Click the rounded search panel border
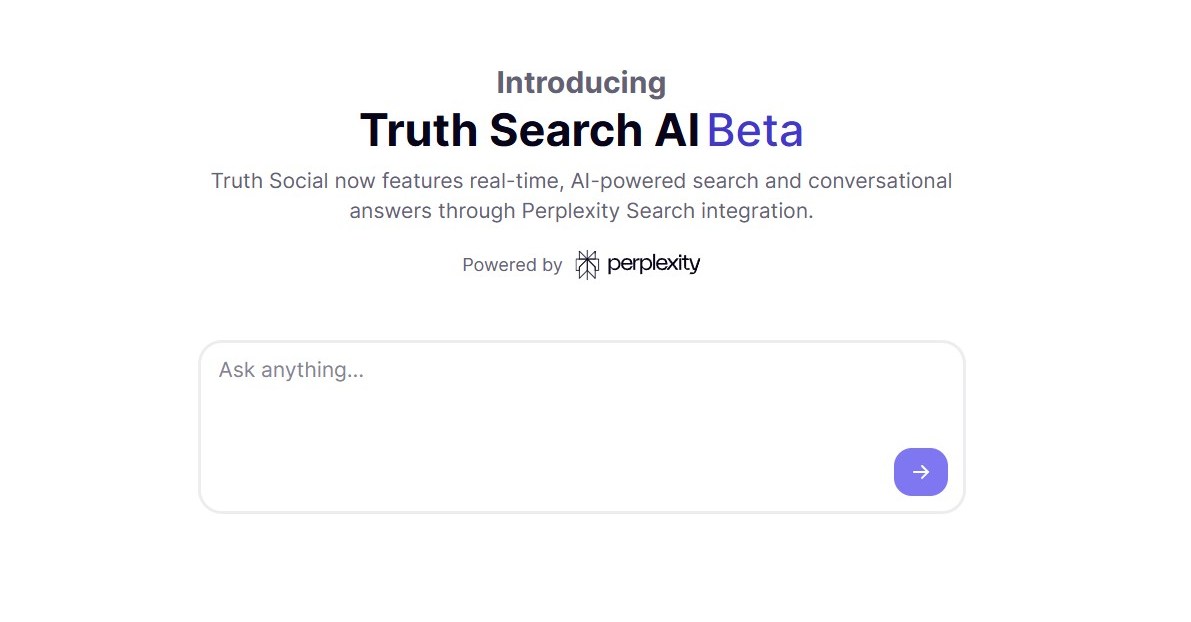 [x=580, y=340]
